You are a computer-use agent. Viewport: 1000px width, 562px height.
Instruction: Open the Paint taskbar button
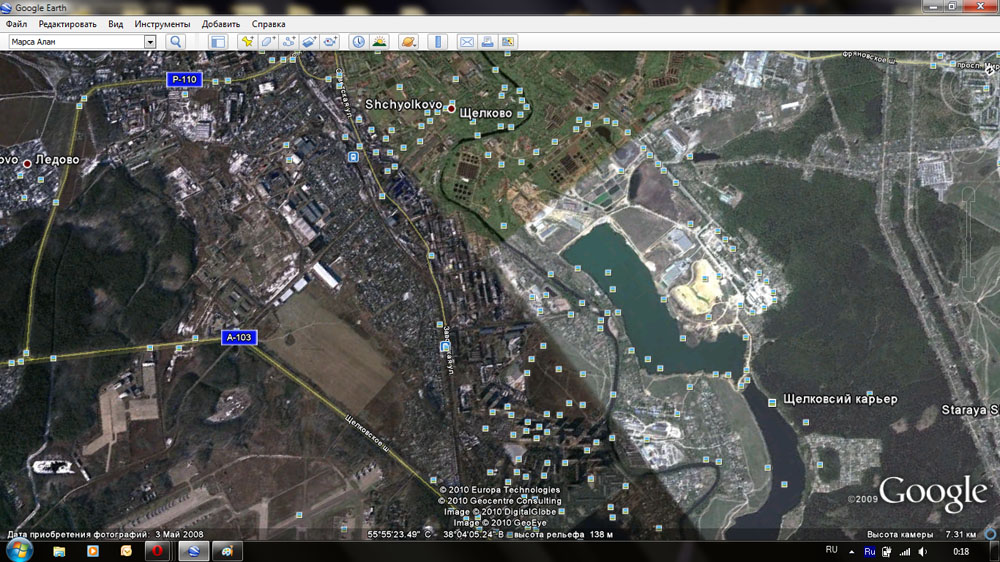227,551
